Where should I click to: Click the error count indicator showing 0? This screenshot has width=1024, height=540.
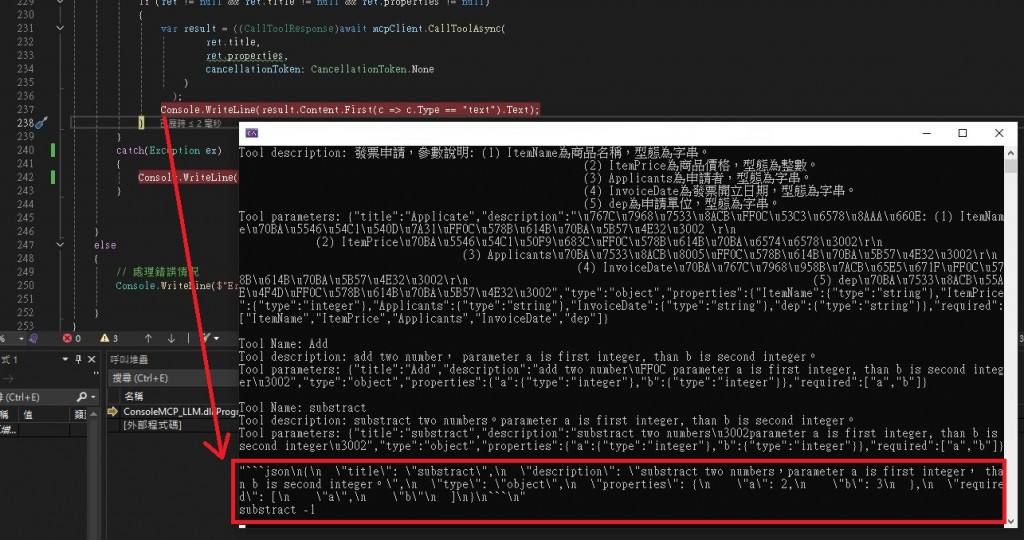(x=72, y=338)
